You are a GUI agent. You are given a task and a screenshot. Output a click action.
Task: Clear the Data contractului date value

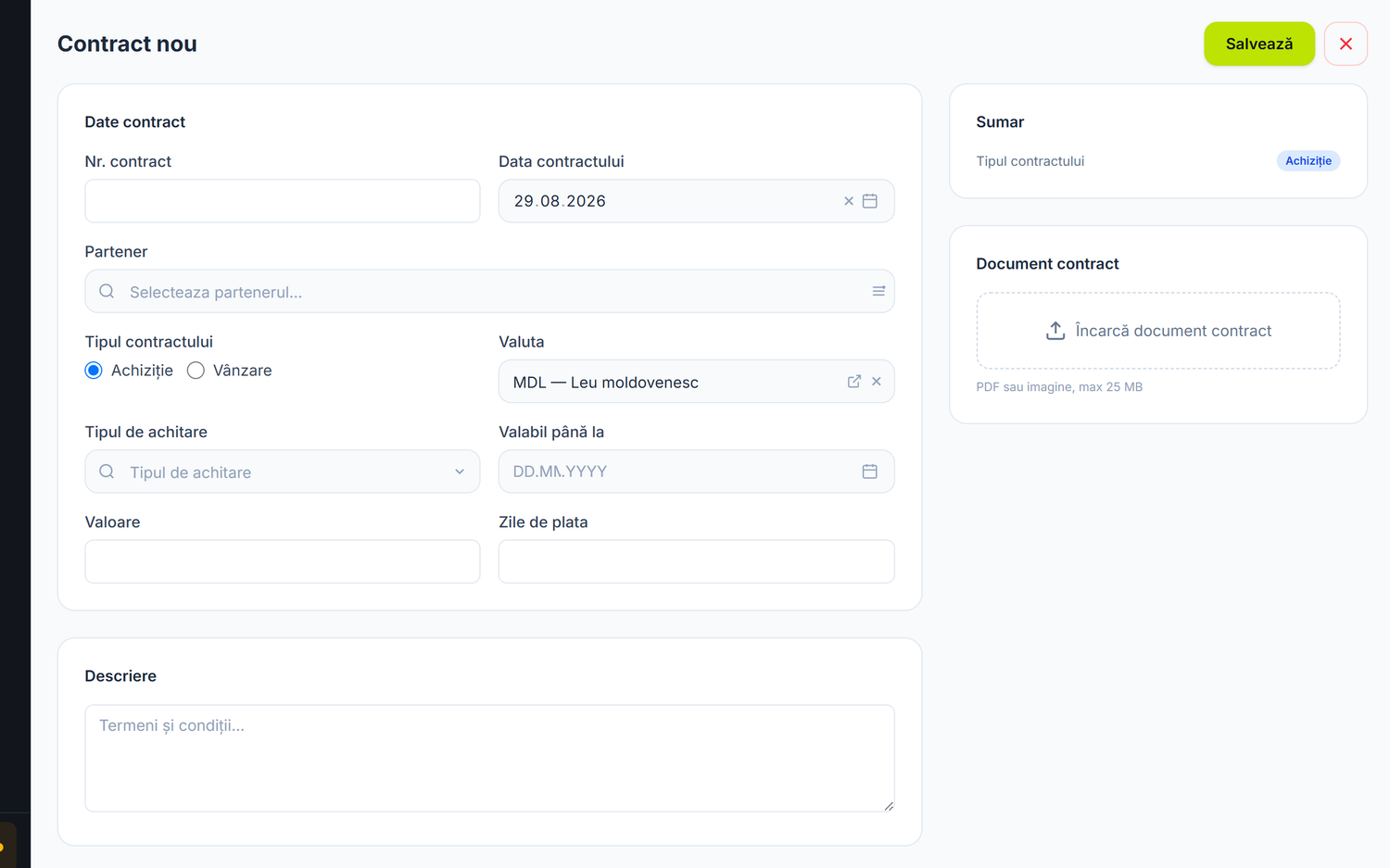(x=848, y=201)
